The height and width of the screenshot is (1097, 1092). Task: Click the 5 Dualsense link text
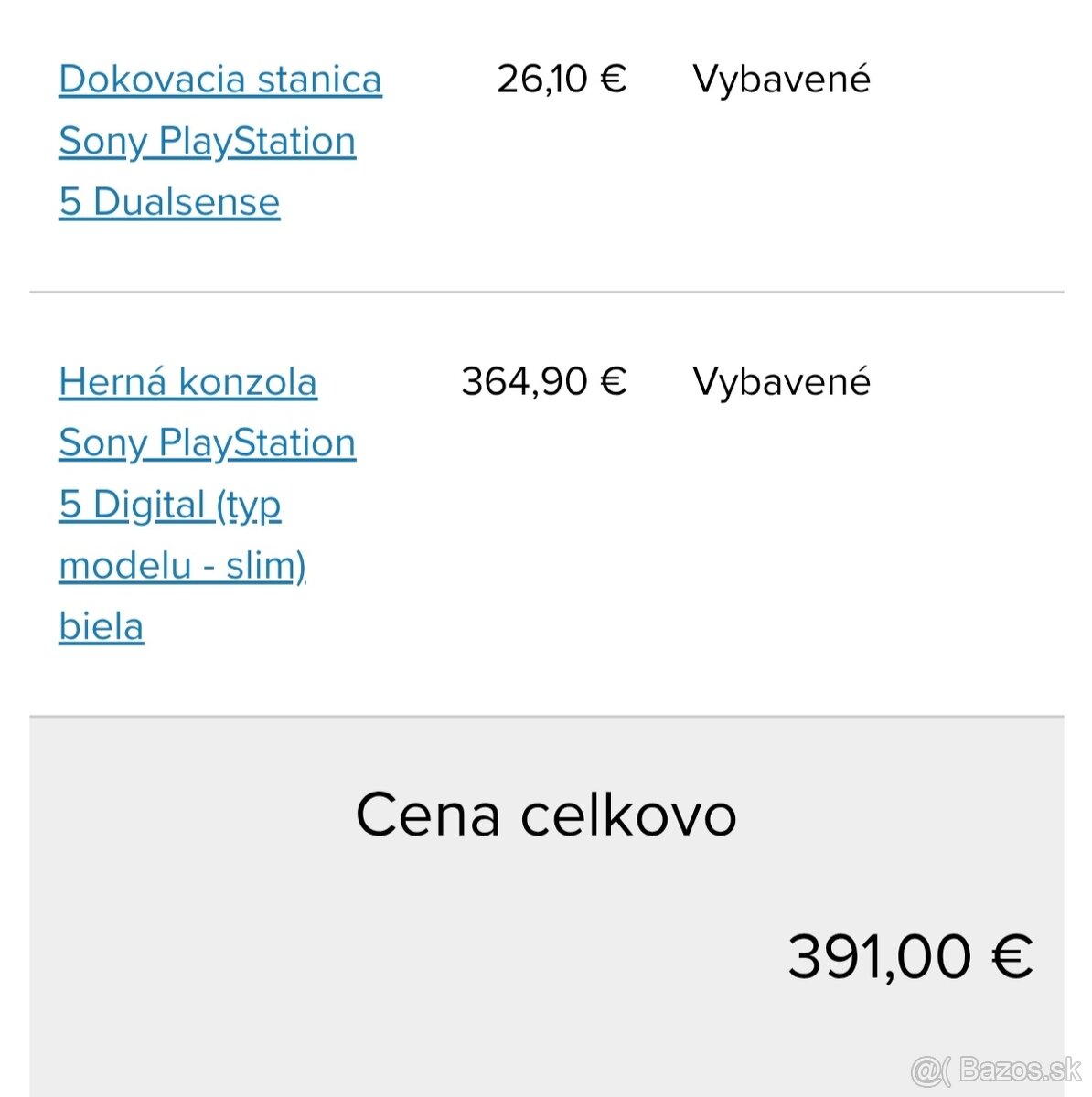click(x=169, y=202)
